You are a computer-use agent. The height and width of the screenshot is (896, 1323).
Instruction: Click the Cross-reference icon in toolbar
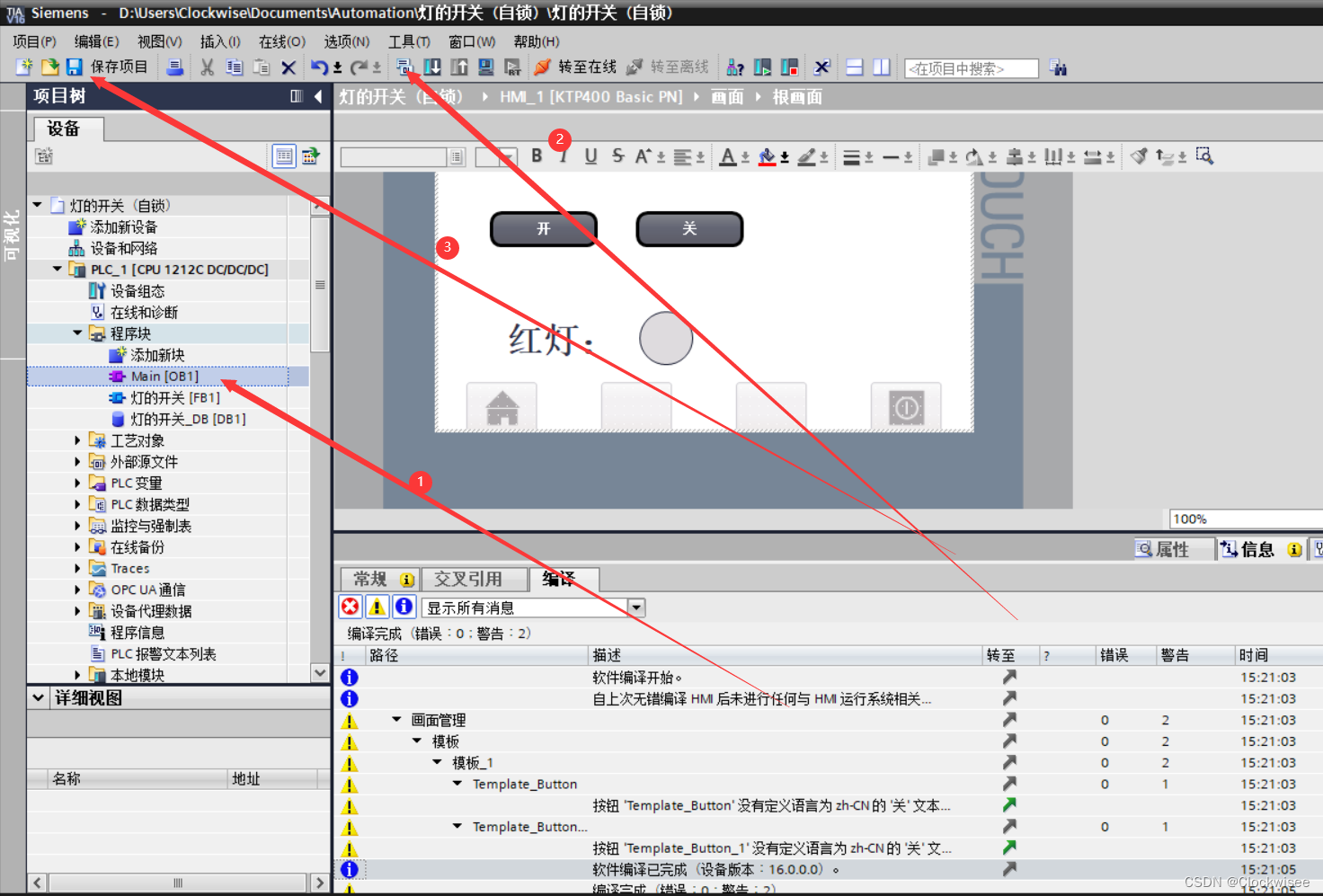822,67
